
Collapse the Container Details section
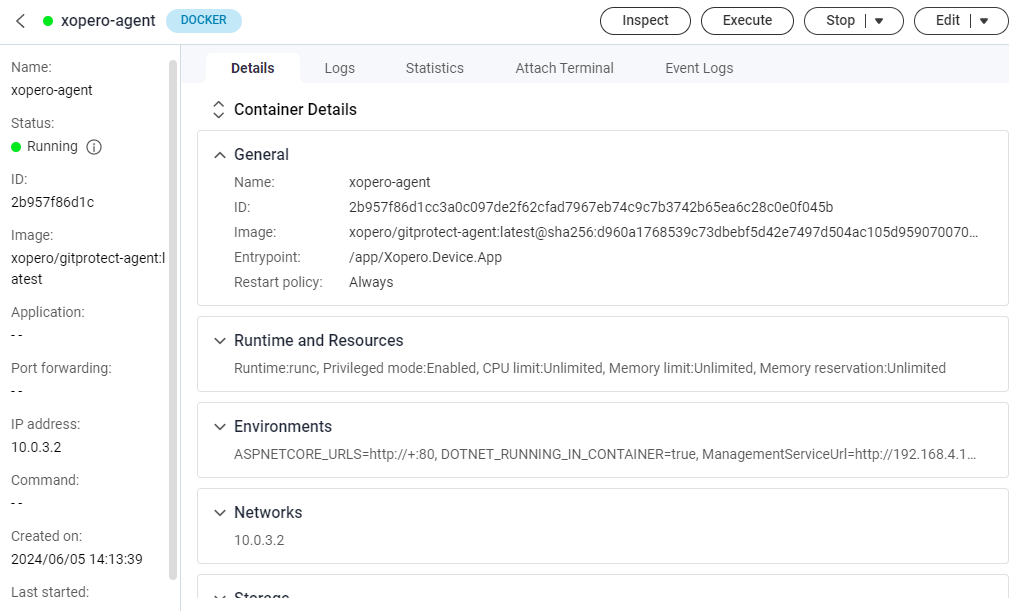[x=219, y=110]
